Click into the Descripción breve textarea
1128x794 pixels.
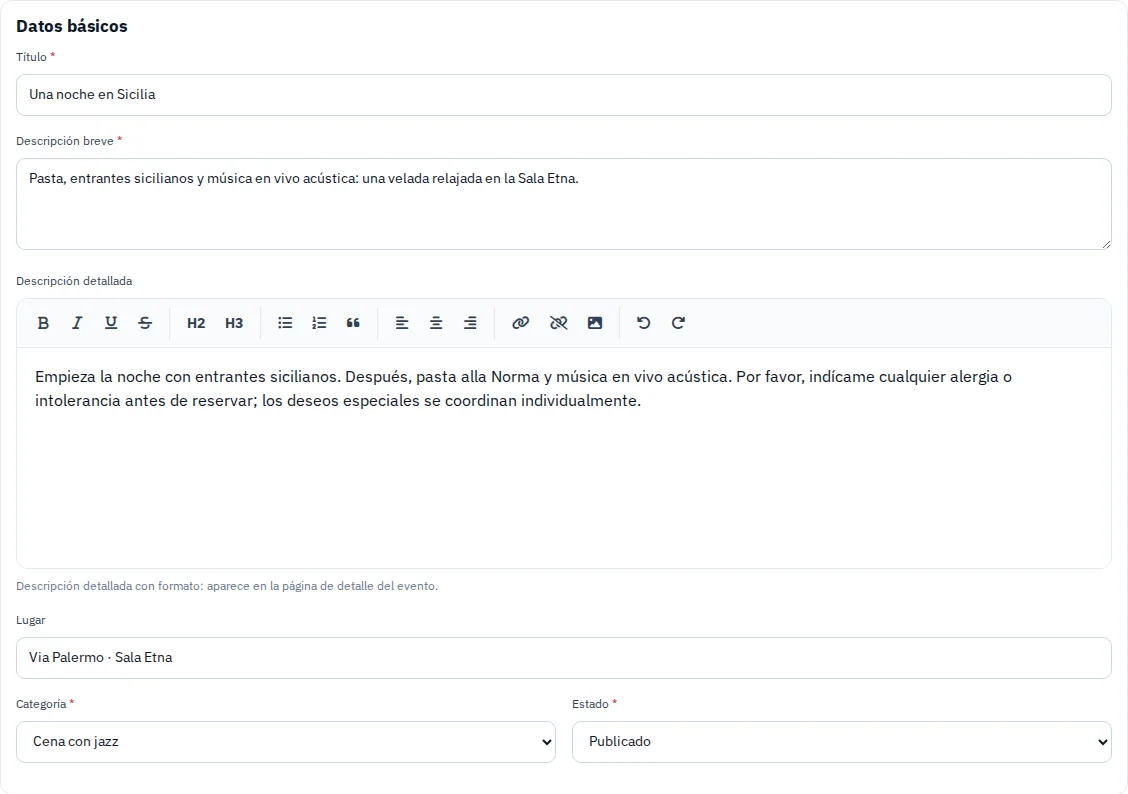pyautogui.click(x=564, y=204)
